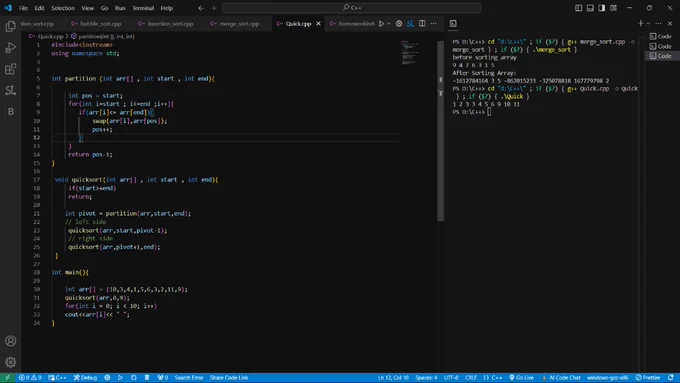The height and width of the screenshot is (383, 680).
Task: Close the terminal panel
Action: click(670, 23)
